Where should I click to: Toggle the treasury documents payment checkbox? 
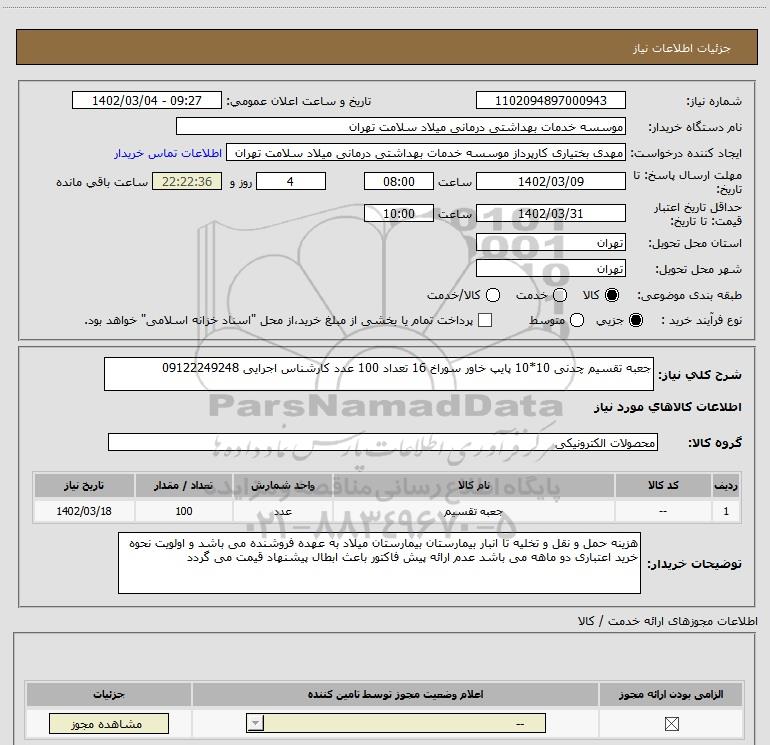pyautogui.click(x=486, y=320)
